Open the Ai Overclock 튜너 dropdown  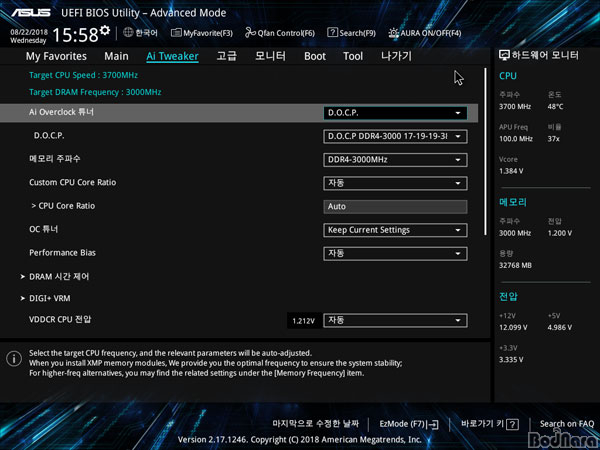(x=395, y=113)
